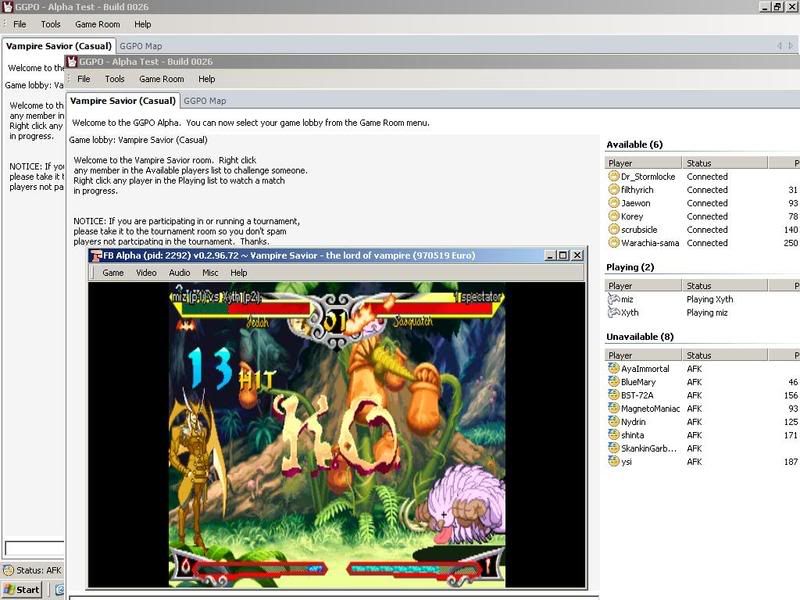Open the Game menu in FB Alpha
800x600 pixels.
click(x=113, y=273)
